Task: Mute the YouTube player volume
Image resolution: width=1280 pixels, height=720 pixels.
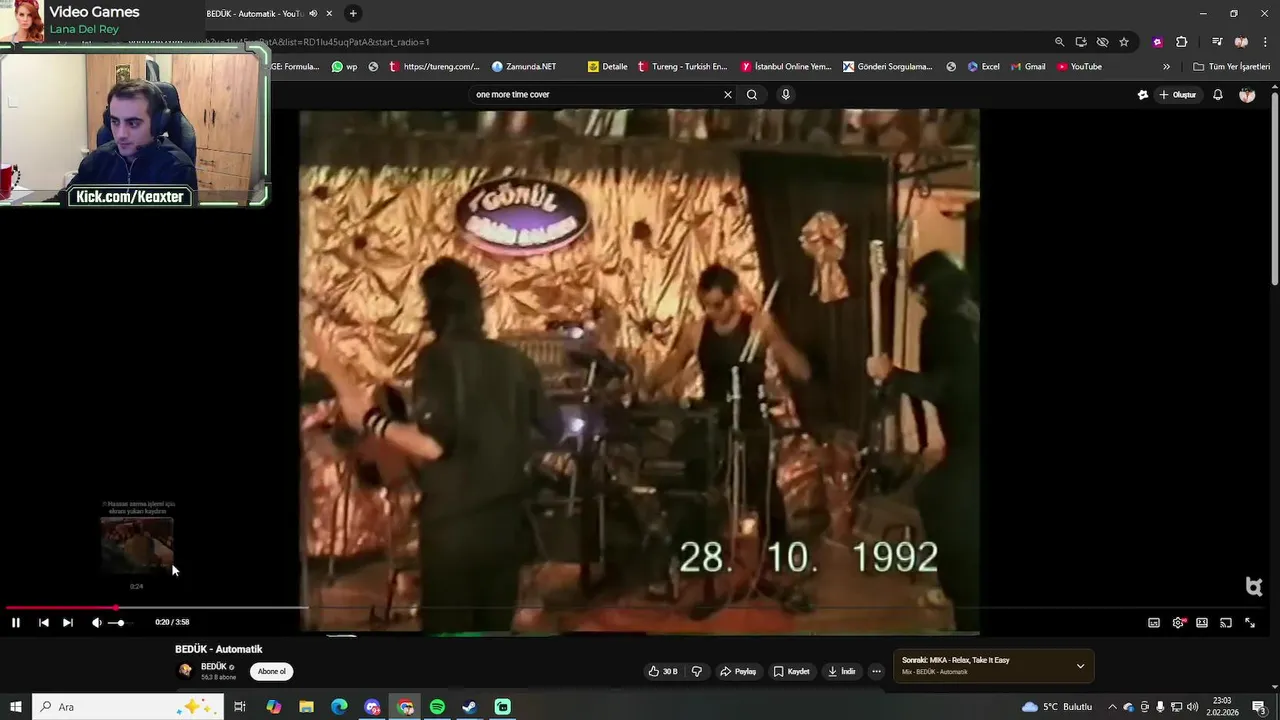Action: (97, 622)
